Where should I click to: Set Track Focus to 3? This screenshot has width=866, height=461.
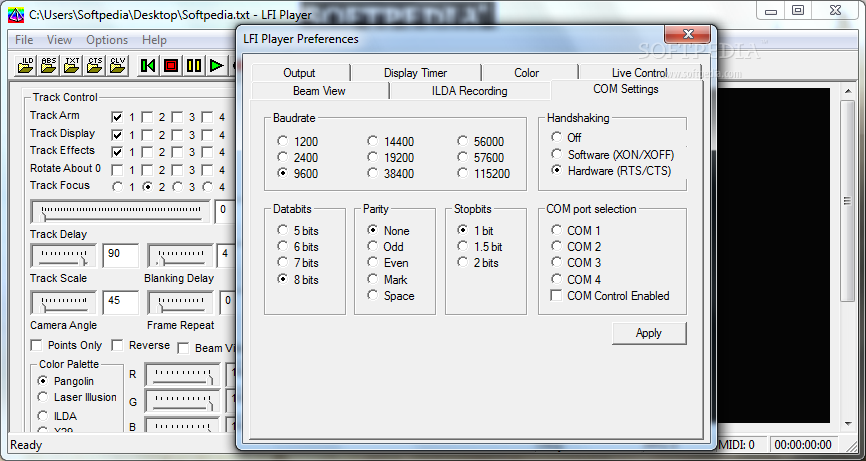pos(177,187)
